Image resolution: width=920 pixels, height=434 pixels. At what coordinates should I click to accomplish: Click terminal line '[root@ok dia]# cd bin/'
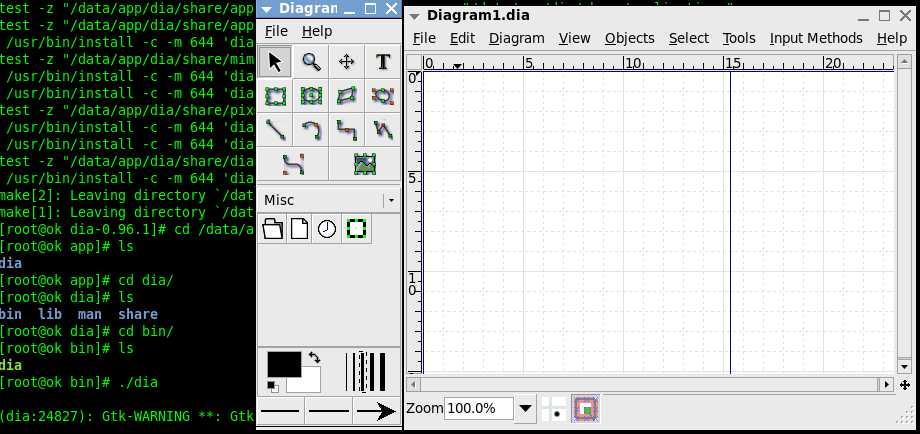tap(87, 331)
